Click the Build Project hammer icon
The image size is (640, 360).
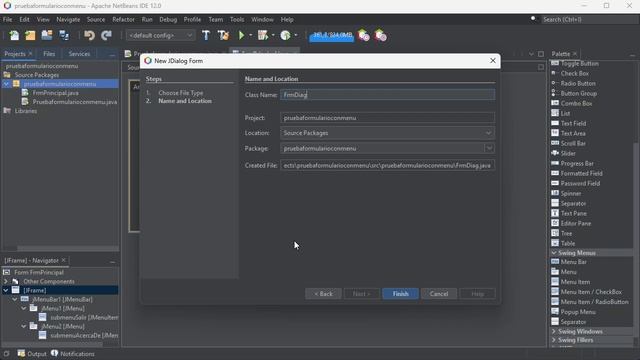tap(206, 36)
